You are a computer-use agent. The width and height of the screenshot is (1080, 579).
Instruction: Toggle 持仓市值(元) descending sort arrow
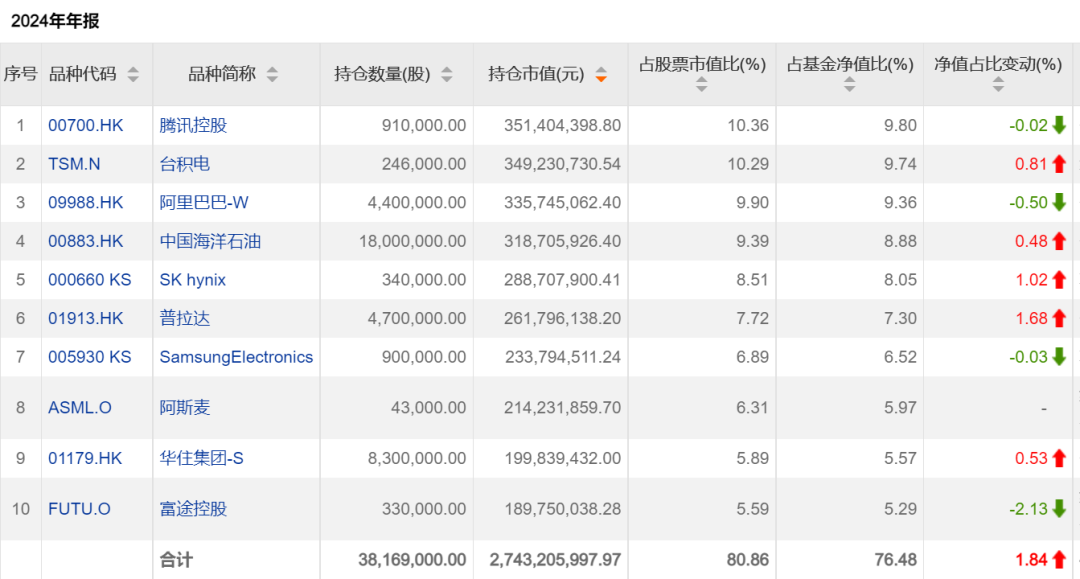(x=601, y=74)
